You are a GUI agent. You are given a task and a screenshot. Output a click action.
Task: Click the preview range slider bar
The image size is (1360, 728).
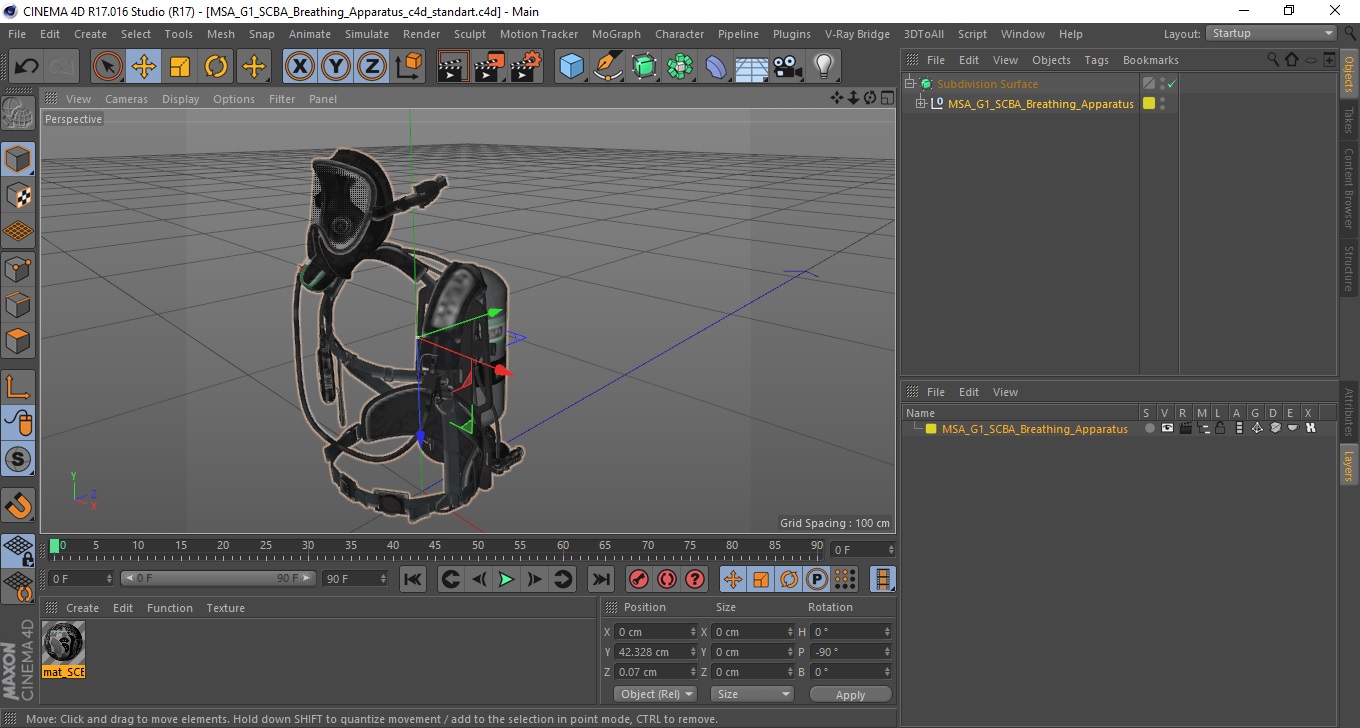pyautogui.click(x=218, y=578)
